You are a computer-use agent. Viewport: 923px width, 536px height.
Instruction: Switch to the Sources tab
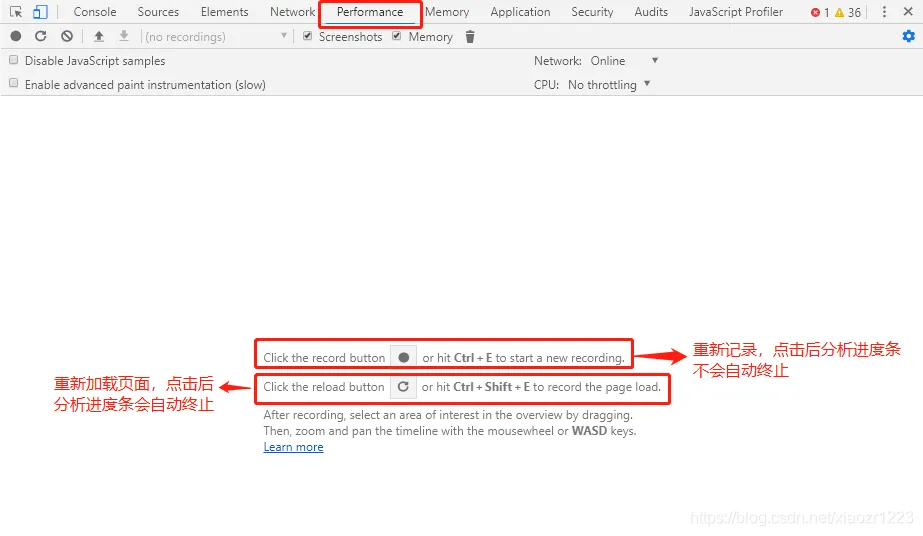click(x=158, y=12)
